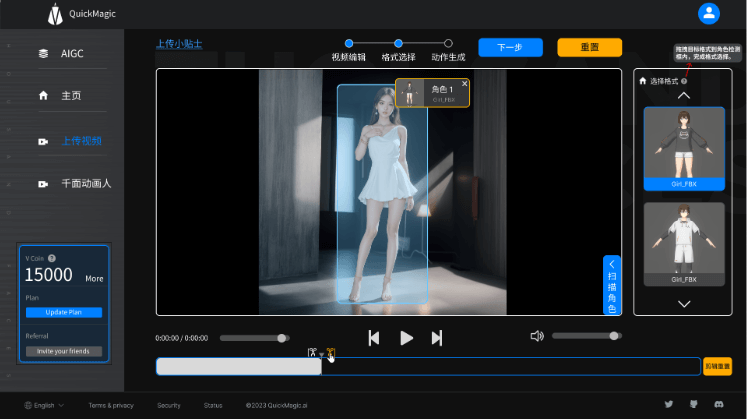Click the orange 重置 button

point(589,47)
